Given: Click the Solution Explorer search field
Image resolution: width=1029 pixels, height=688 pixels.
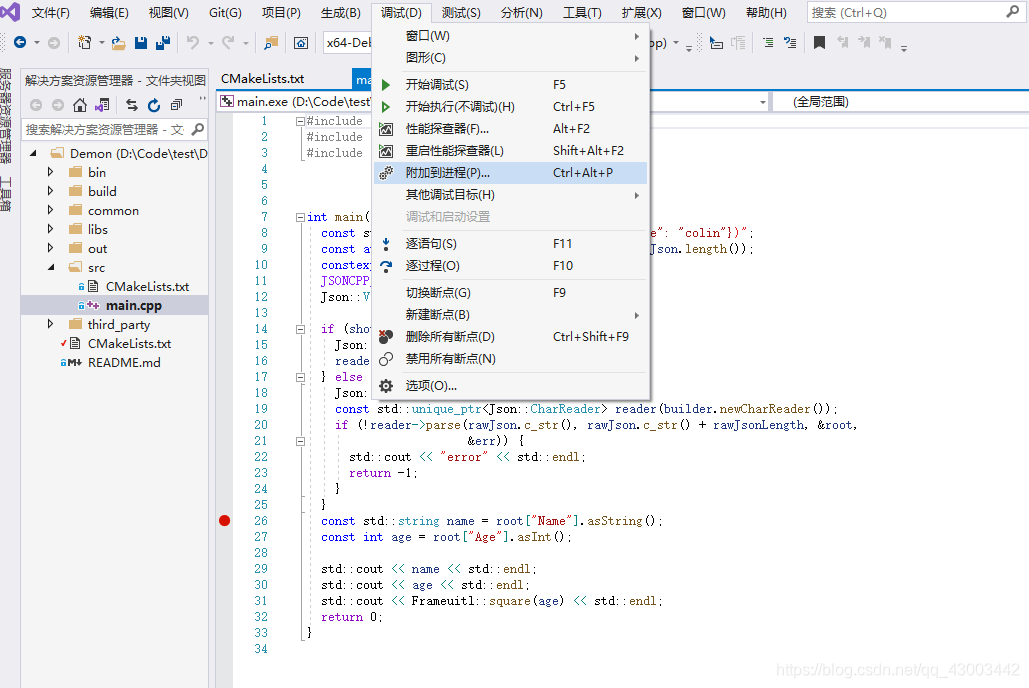Looking at the screenshot, I should click(115, 129).
